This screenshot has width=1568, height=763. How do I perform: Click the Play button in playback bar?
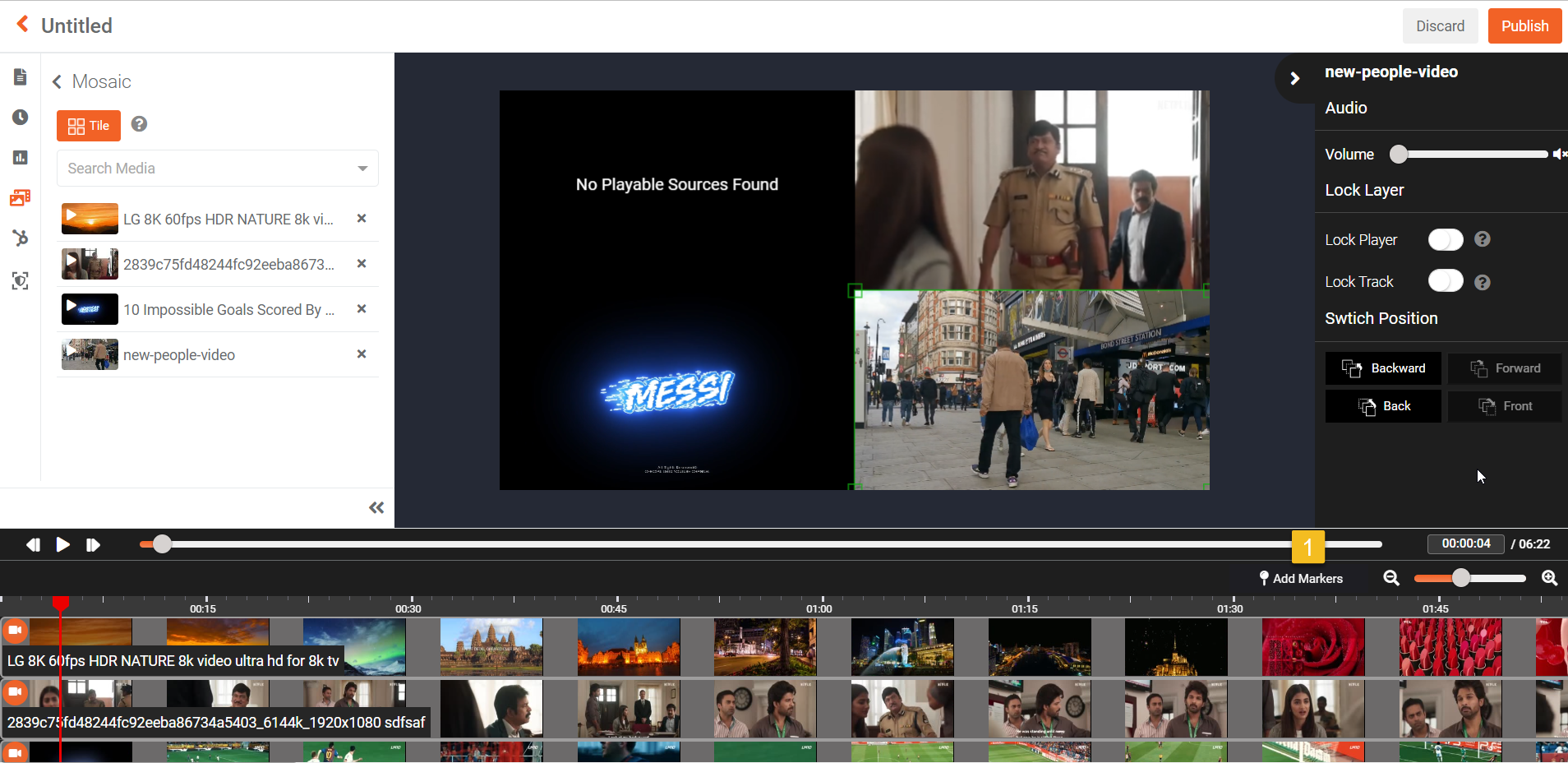click(x=62, y=544)
